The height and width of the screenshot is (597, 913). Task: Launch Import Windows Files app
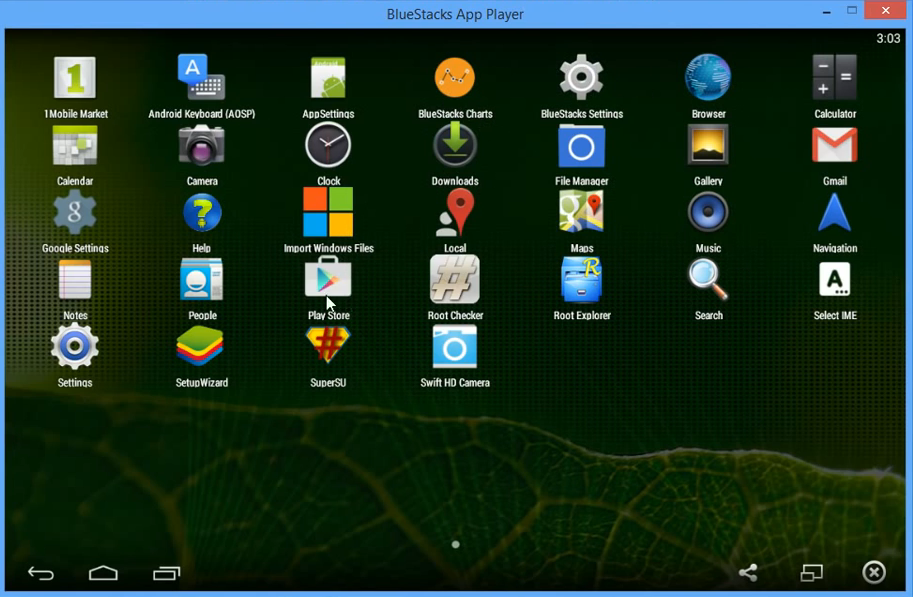click(328, 212)
